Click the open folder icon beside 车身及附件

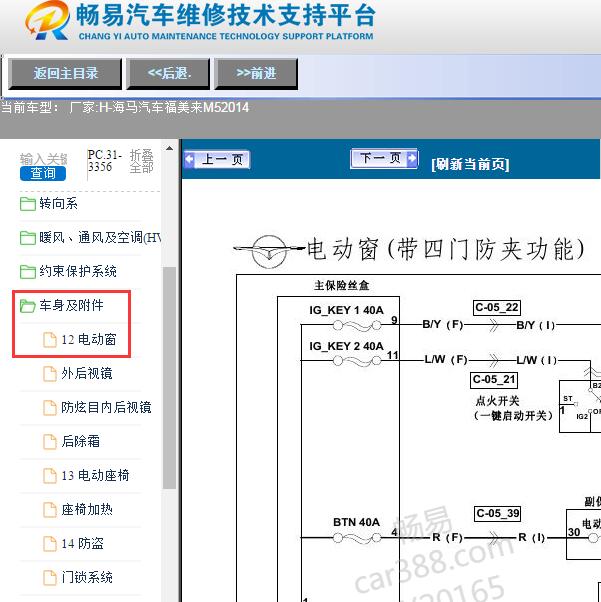[x=28, y=306]
